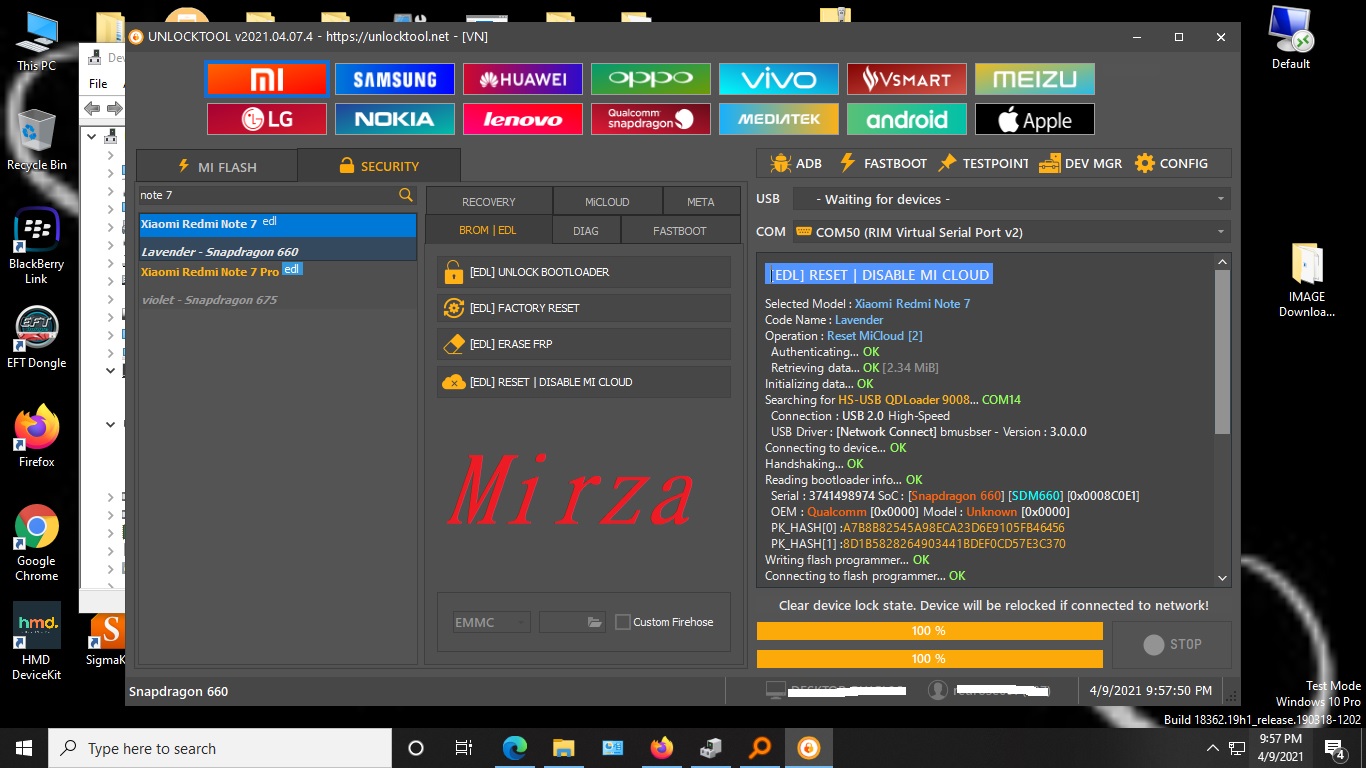Open the DIAG tab
The height and width of the screenshot is (768, 1366).
point(586,230)
